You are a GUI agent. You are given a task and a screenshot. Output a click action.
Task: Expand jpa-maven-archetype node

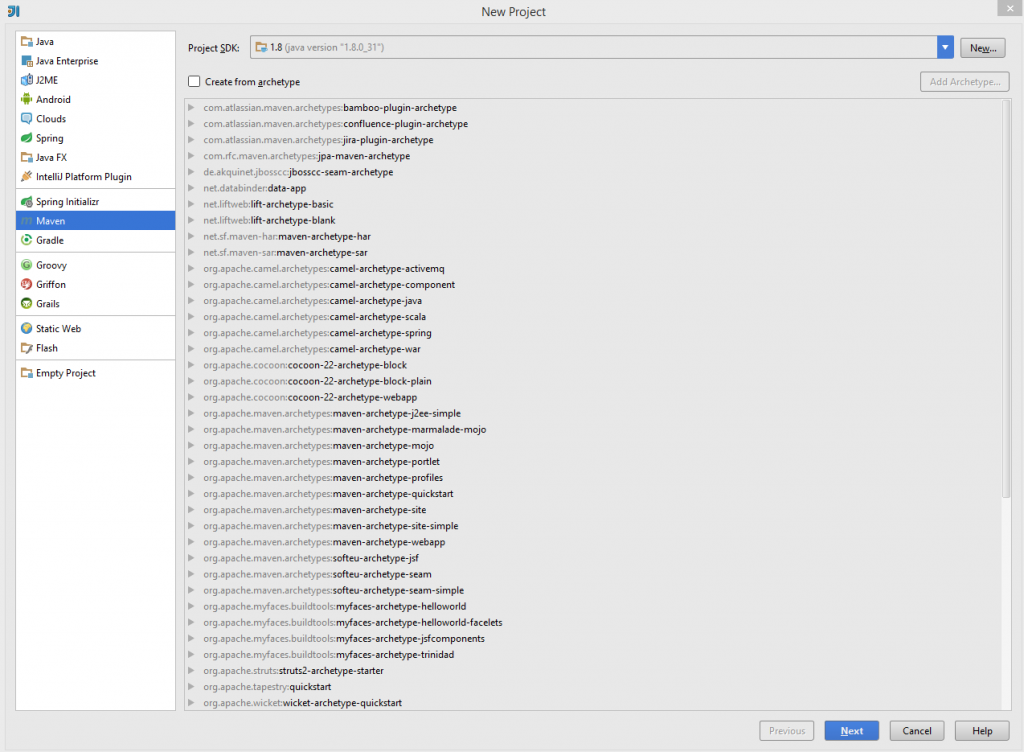click(191, 155)
